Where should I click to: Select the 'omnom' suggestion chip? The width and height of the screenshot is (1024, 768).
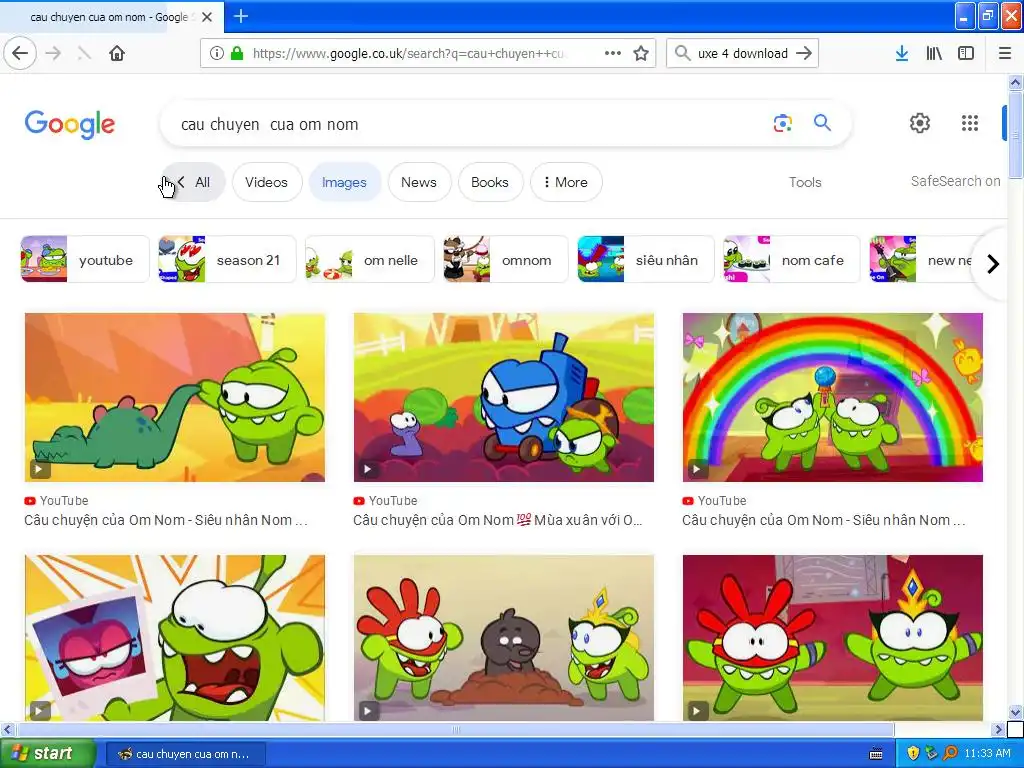506,259
